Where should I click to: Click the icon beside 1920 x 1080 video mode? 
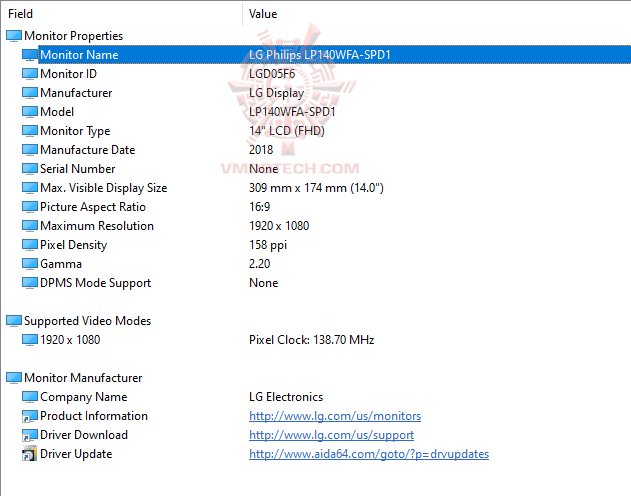coord(30,340)
